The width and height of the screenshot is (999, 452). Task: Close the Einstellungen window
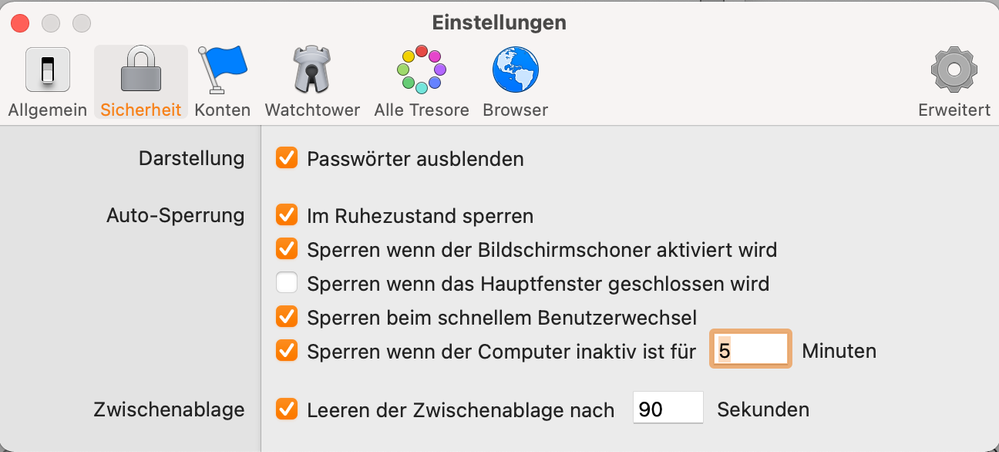(19, 22)
